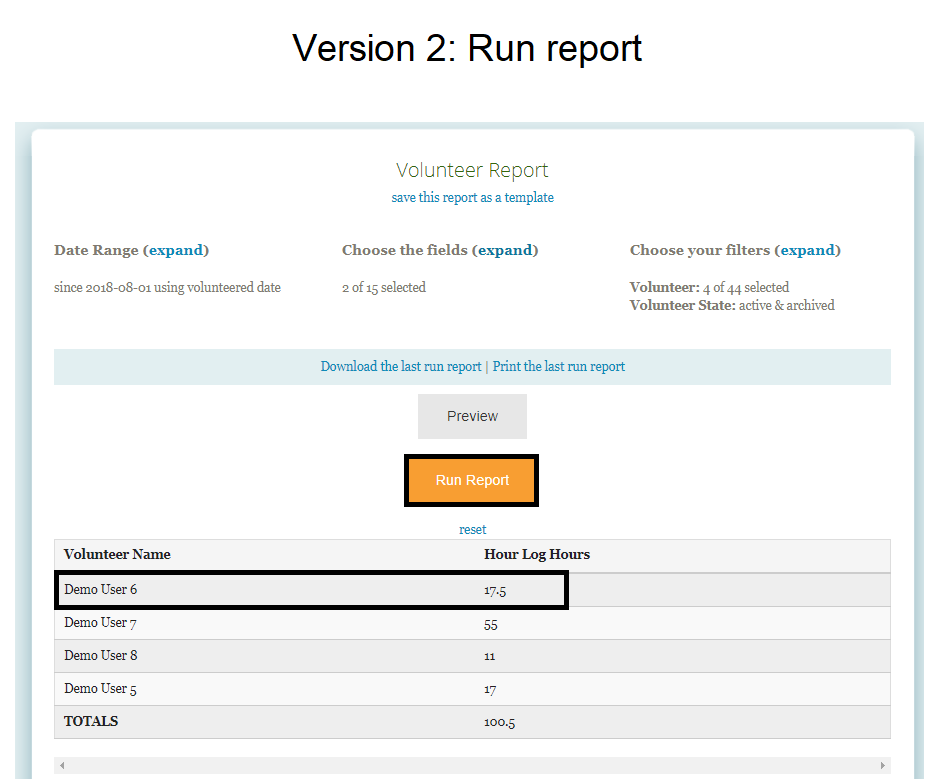The width and height of the screenshot is (932, 779).
Task: Expand the Date Range section
Action: coord(176,250)
